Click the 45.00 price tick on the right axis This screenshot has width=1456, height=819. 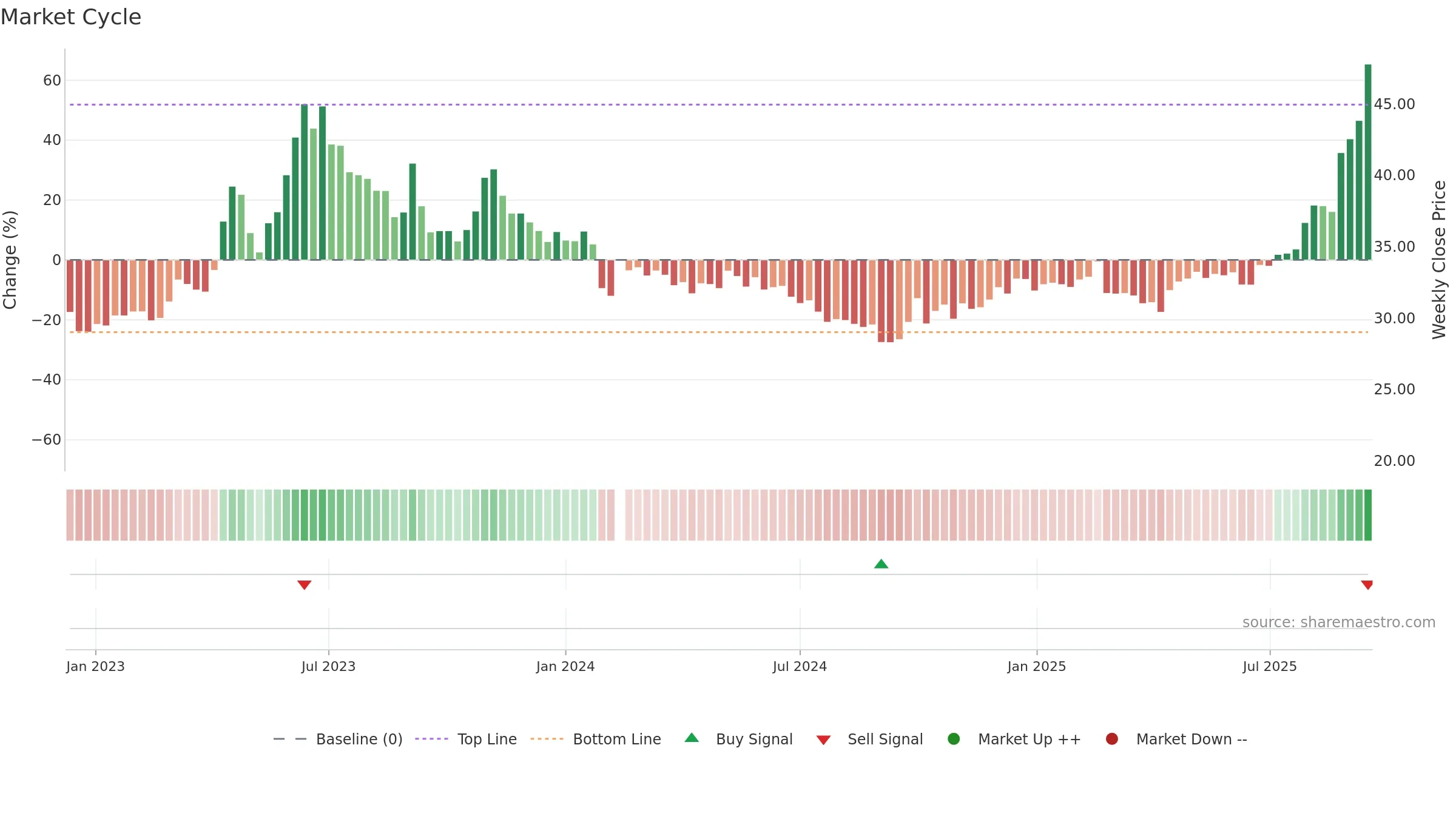[x=1394, y=104]
